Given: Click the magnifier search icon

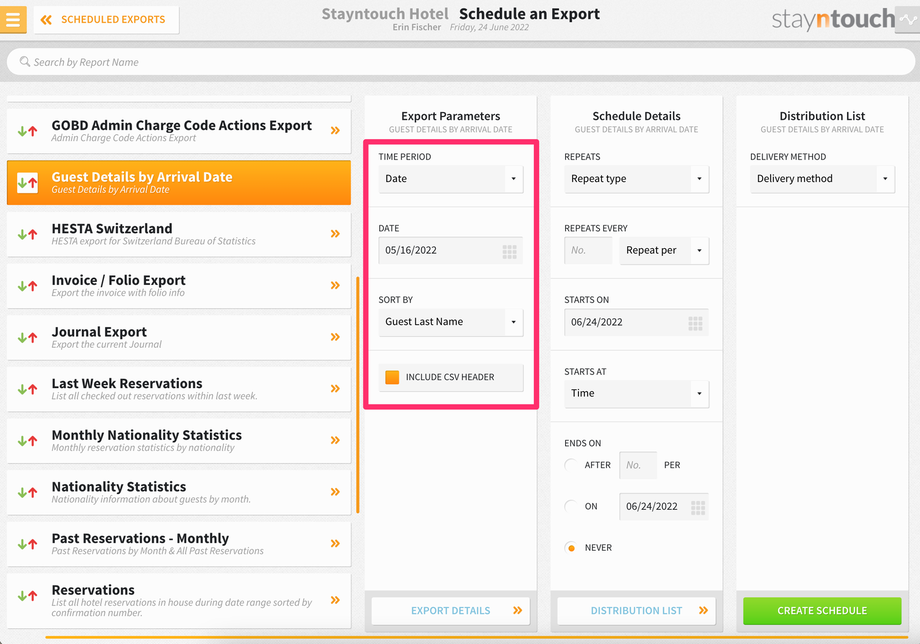Looking at the screenshot, I should click(x=25, y=62).
